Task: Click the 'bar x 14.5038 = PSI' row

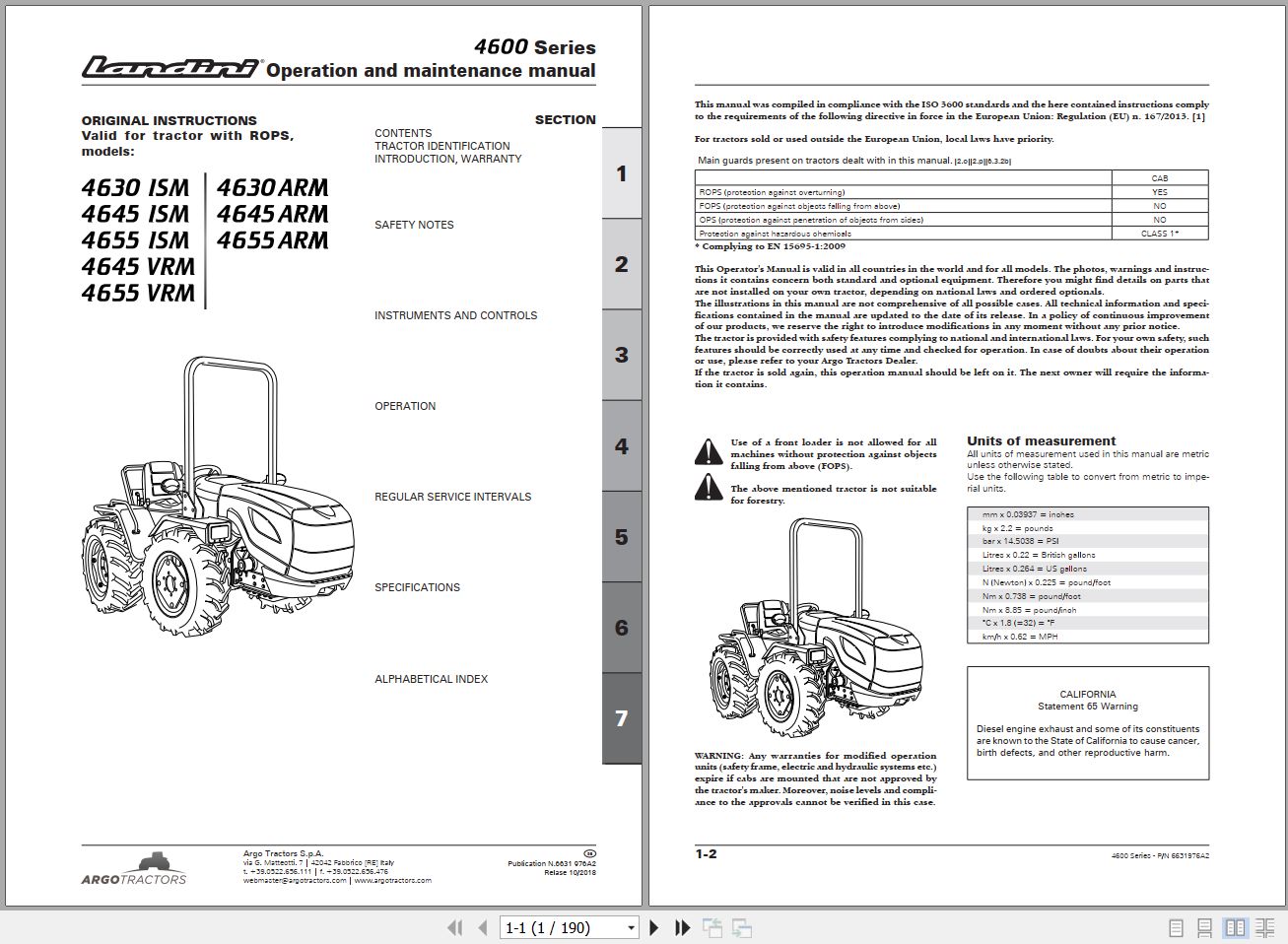Action: [x=1088, y=541]
